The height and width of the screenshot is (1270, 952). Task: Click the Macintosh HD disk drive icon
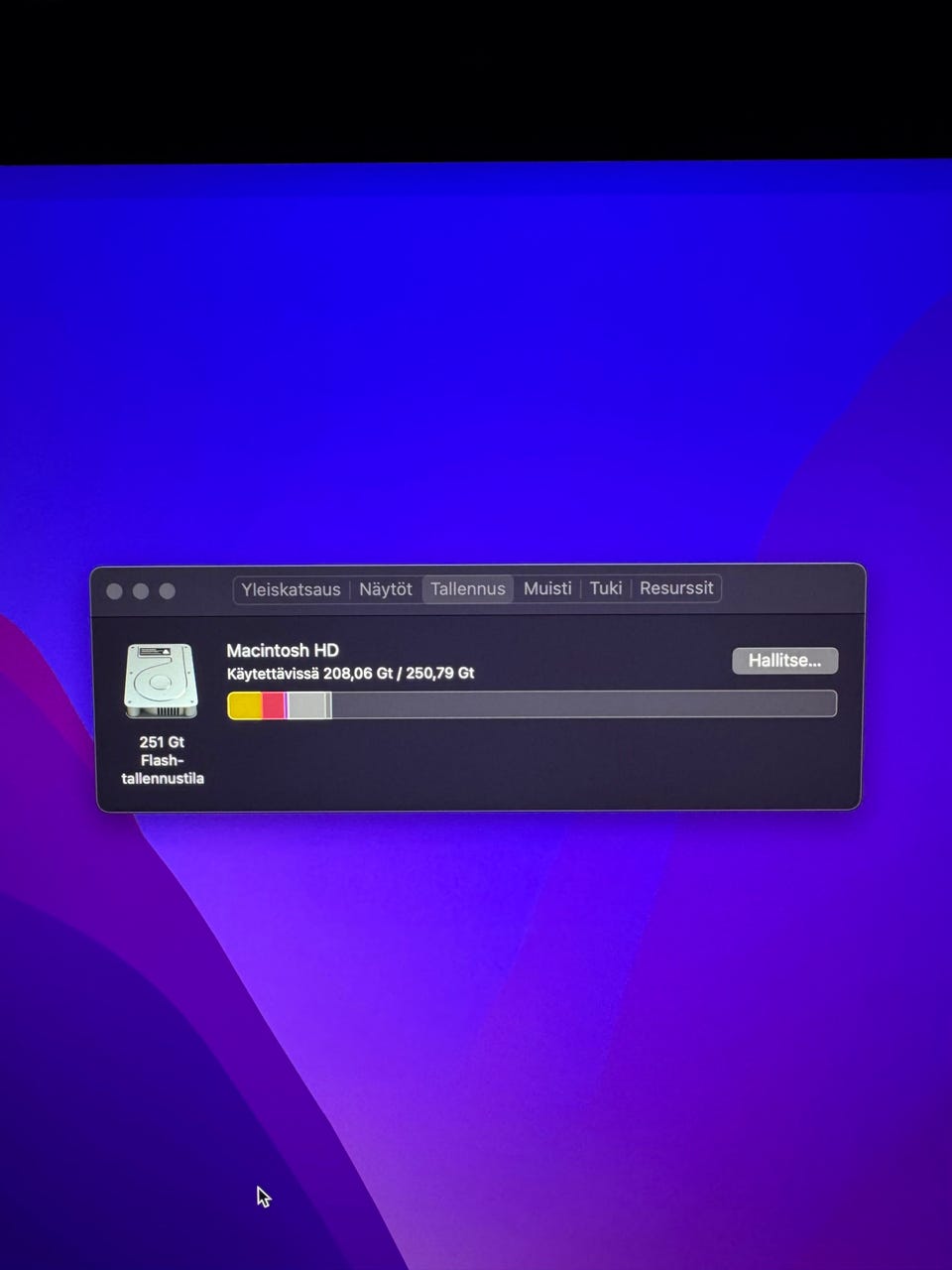pos(161,681)
